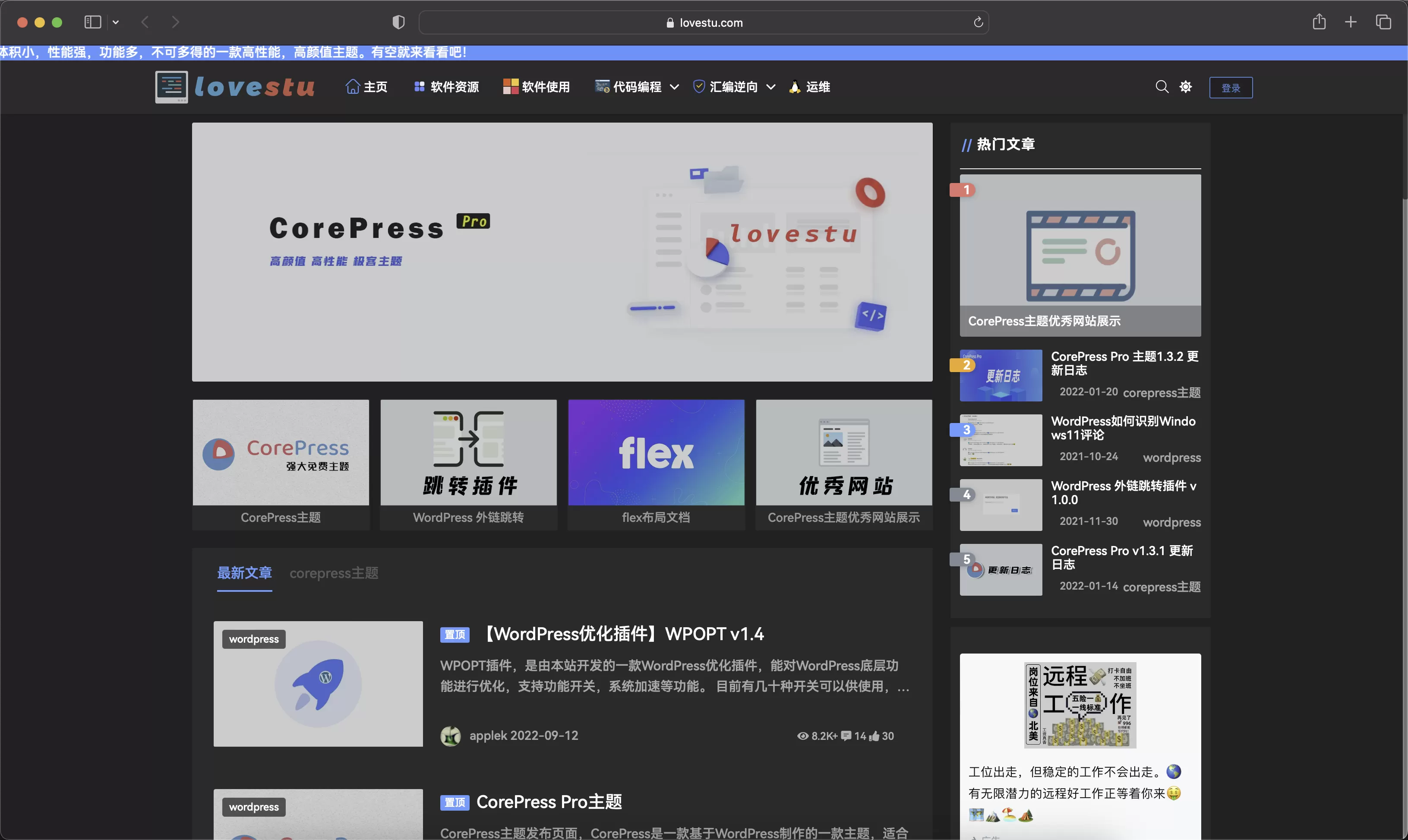This screenshot has height=840, width=1408.
Task: Expand the 汇编逆向 dropdown chevron
Action: click(x=771, y=87)
